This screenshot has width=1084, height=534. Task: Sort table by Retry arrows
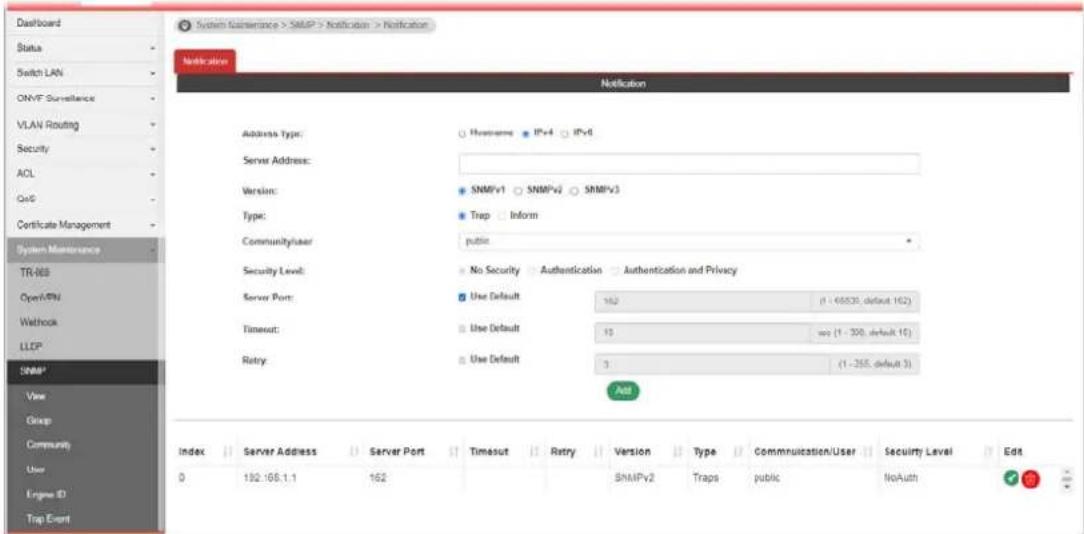599,452
